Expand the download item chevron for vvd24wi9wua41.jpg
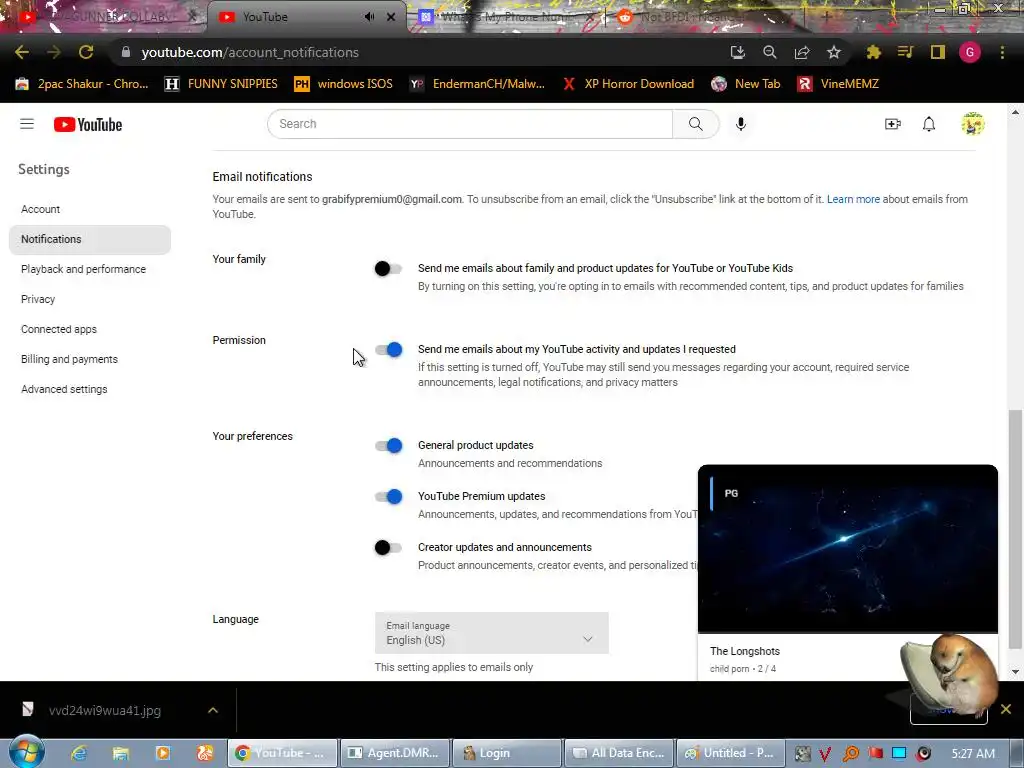 point(213,710)
